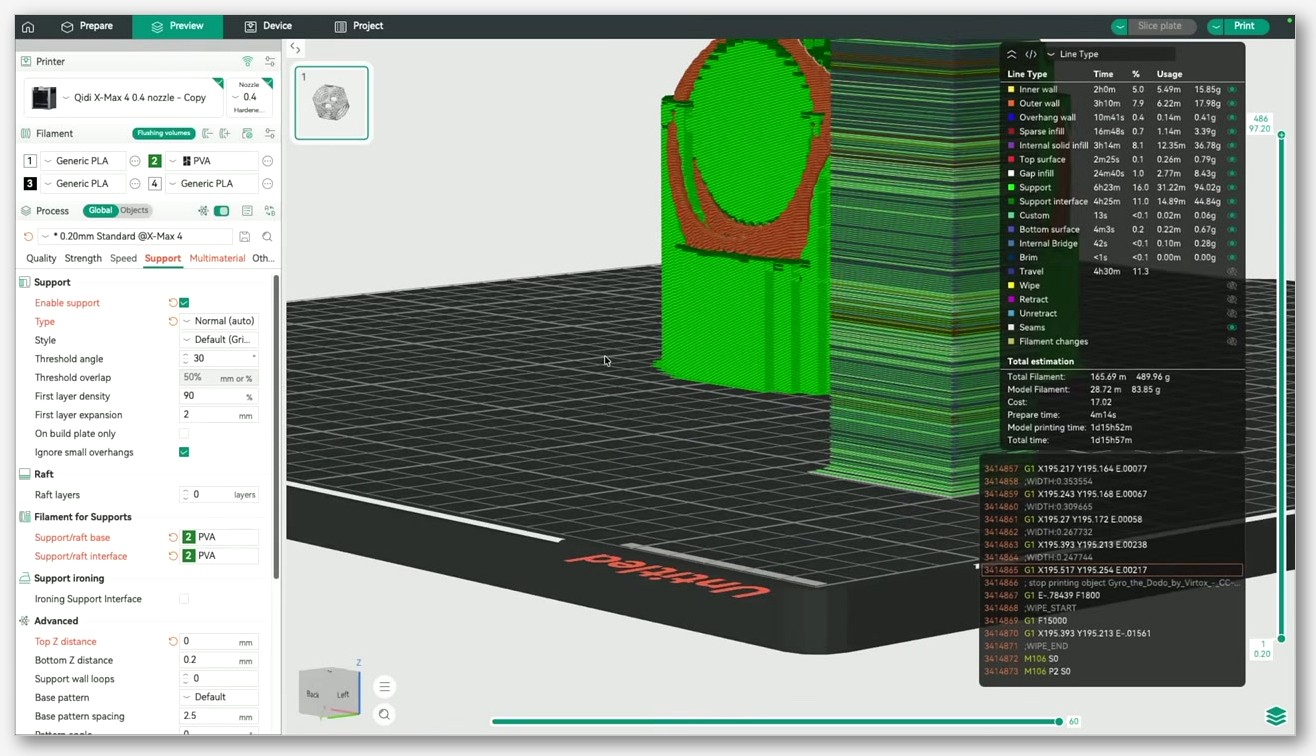Open Support/raft interface filament dropdown
Image resolution: width=1316 pixels, height=756 pixels.
coord(219,556)
